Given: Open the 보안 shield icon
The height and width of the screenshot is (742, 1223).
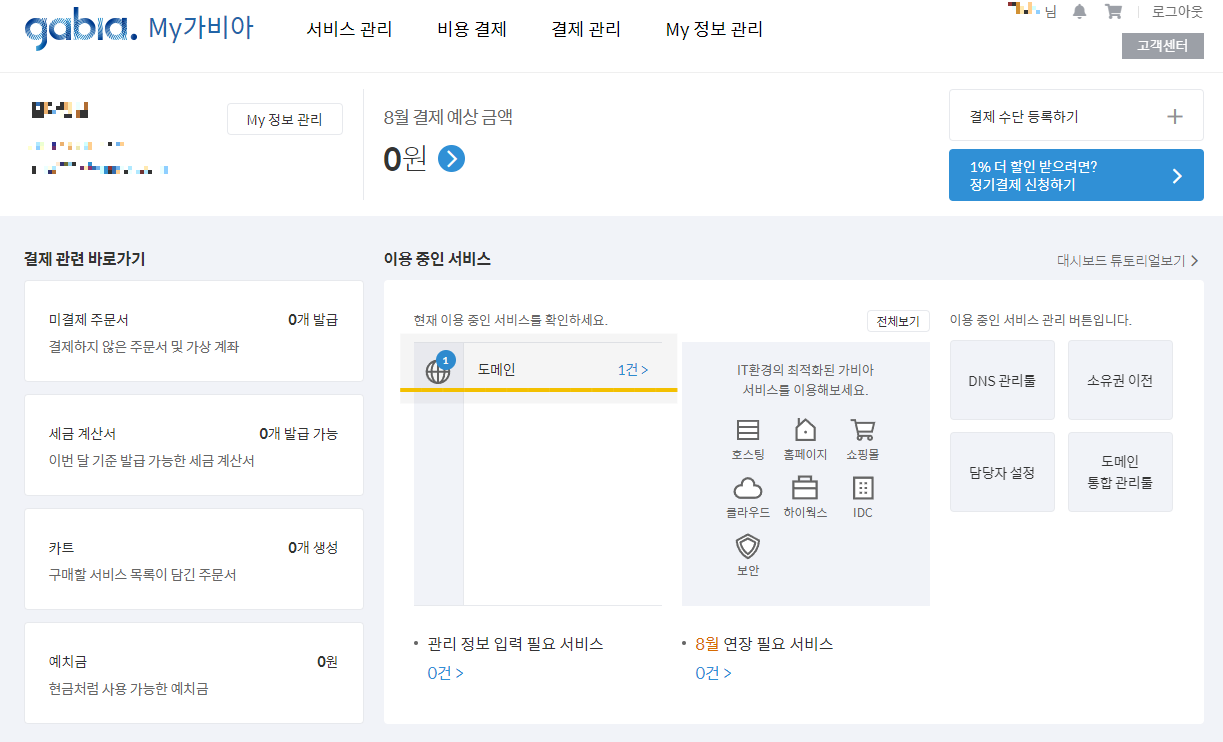Looking at the screenshot, I should pos(748,546).
